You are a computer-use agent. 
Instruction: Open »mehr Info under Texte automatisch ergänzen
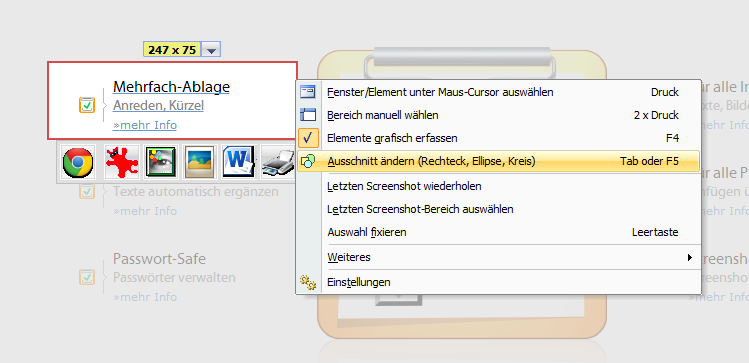point(145,211)
